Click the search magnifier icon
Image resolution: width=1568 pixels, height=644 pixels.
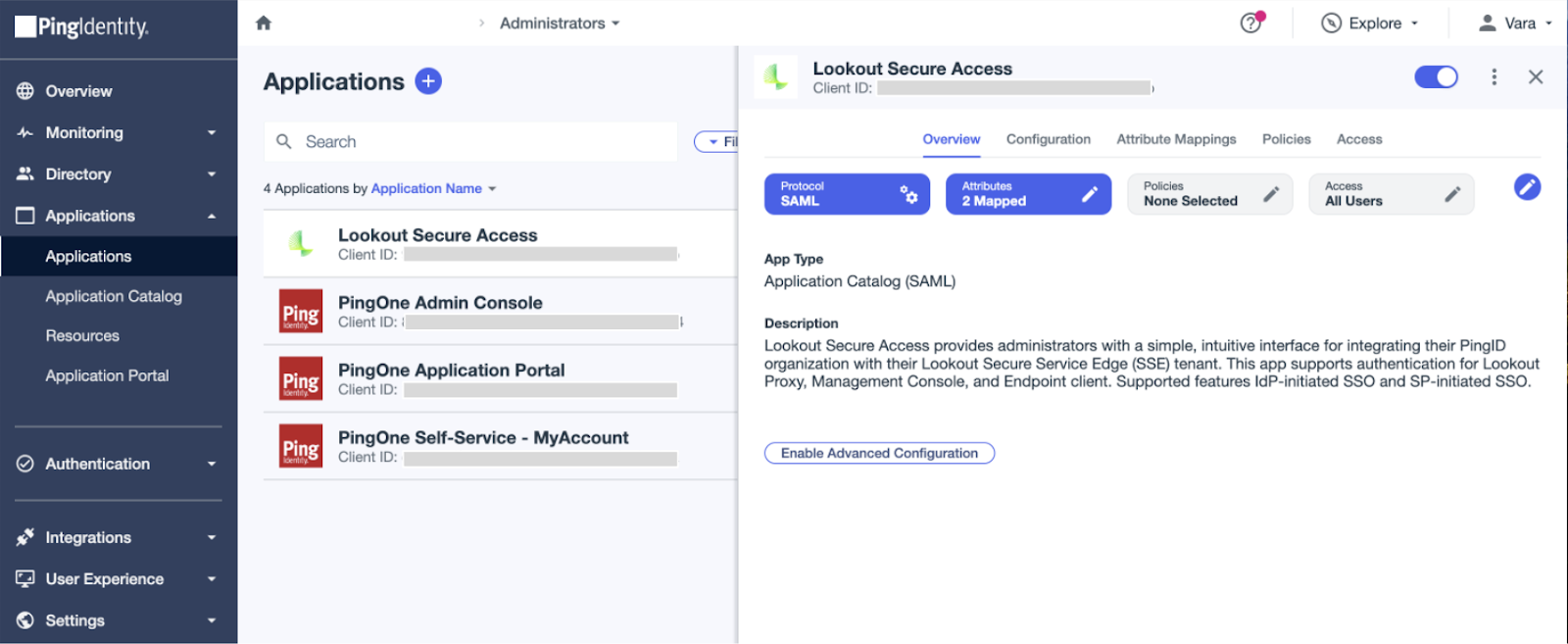pos(284,141)
